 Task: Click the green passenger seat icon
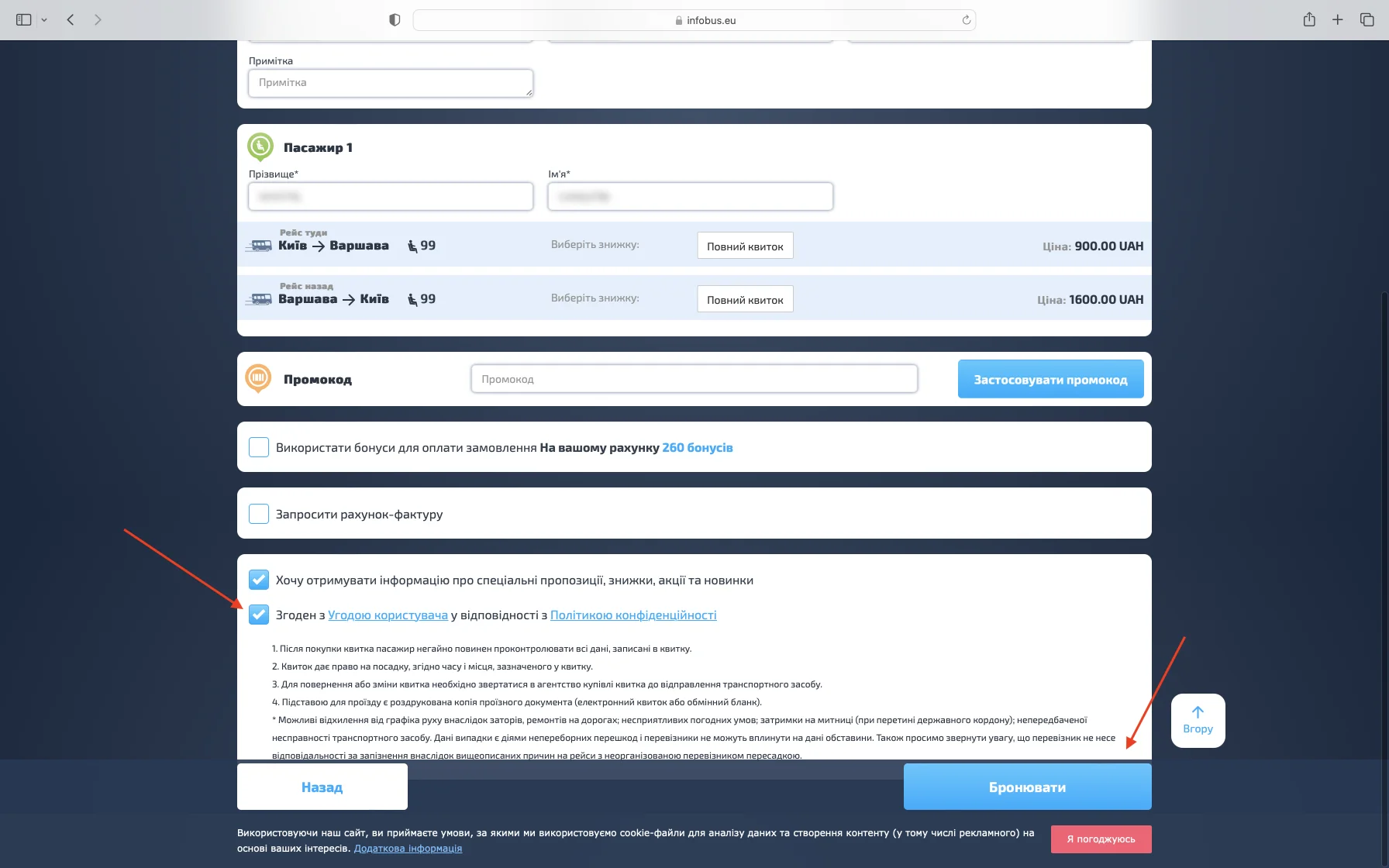[x=260, y=146]
